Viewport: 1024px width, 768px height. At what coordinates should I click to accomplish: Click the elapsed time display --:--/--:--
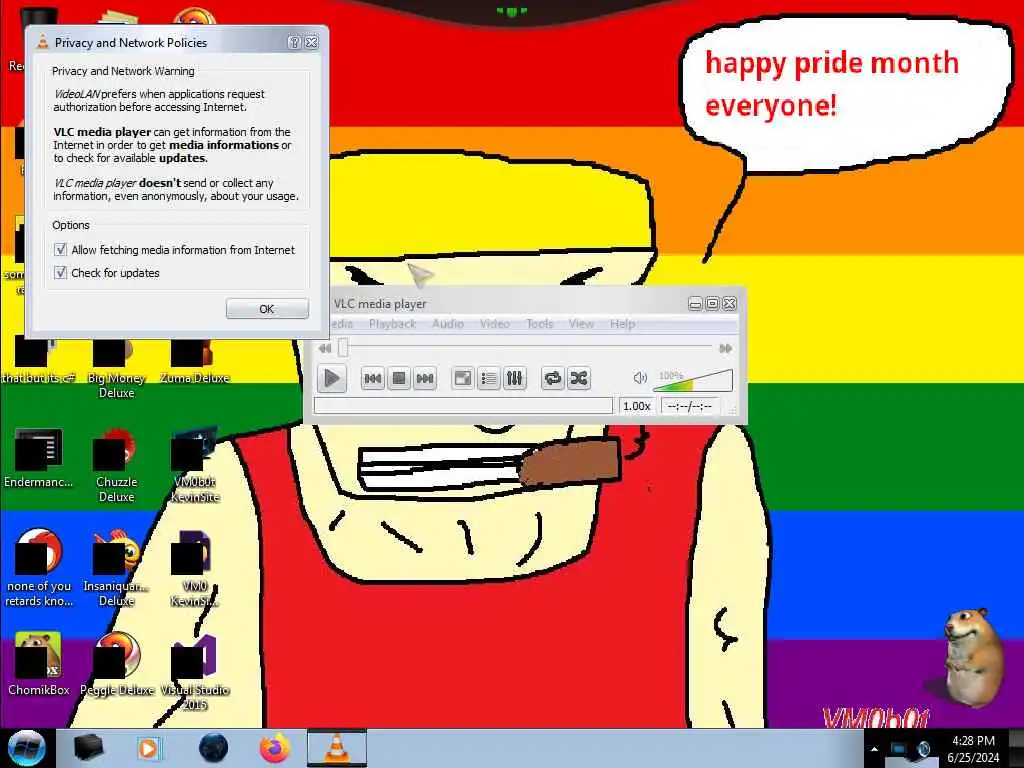pyautogui.click(x=690, y=406)
